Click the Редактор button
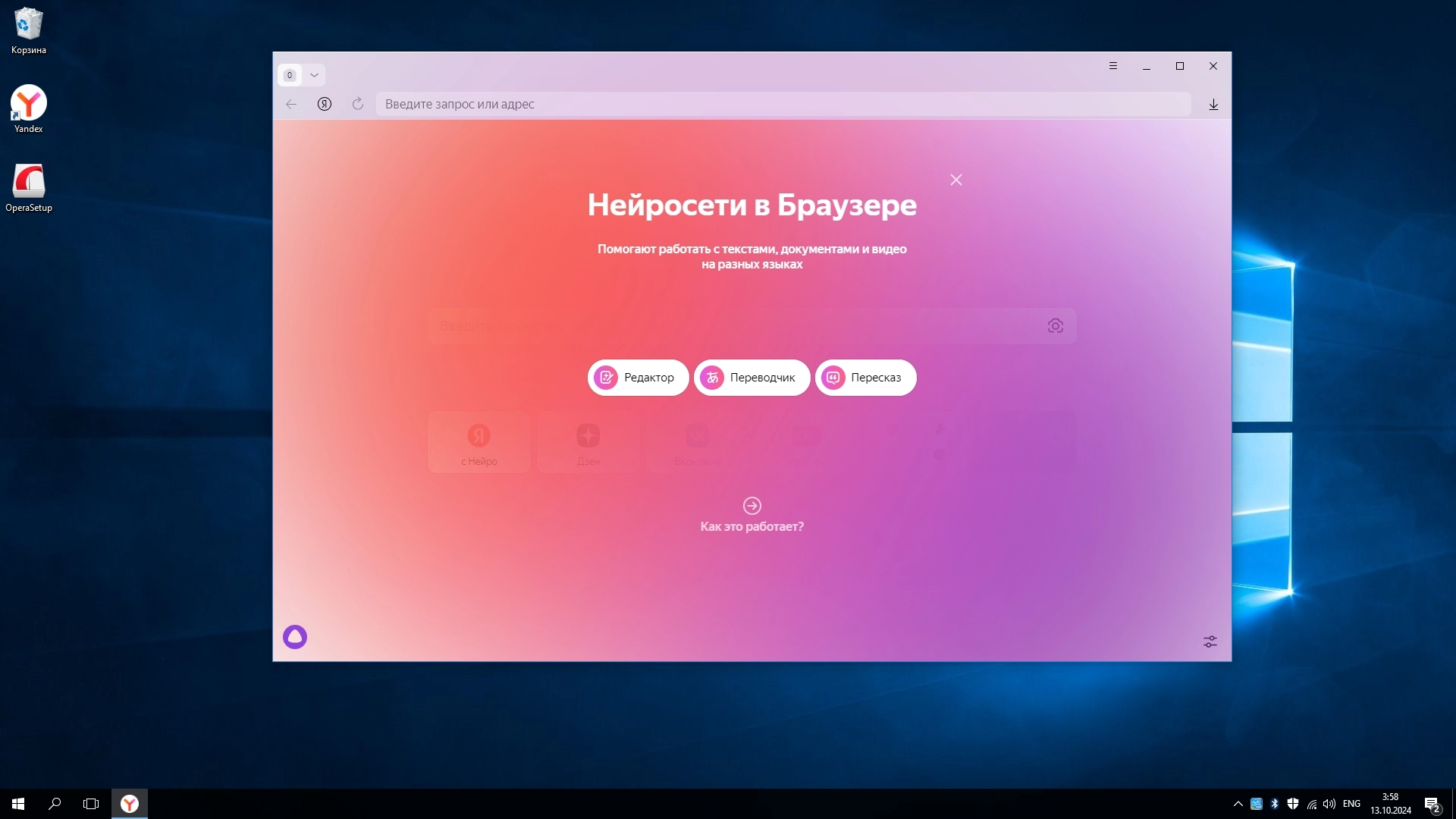The image size is (1456, 819). [x=638, y=378]
